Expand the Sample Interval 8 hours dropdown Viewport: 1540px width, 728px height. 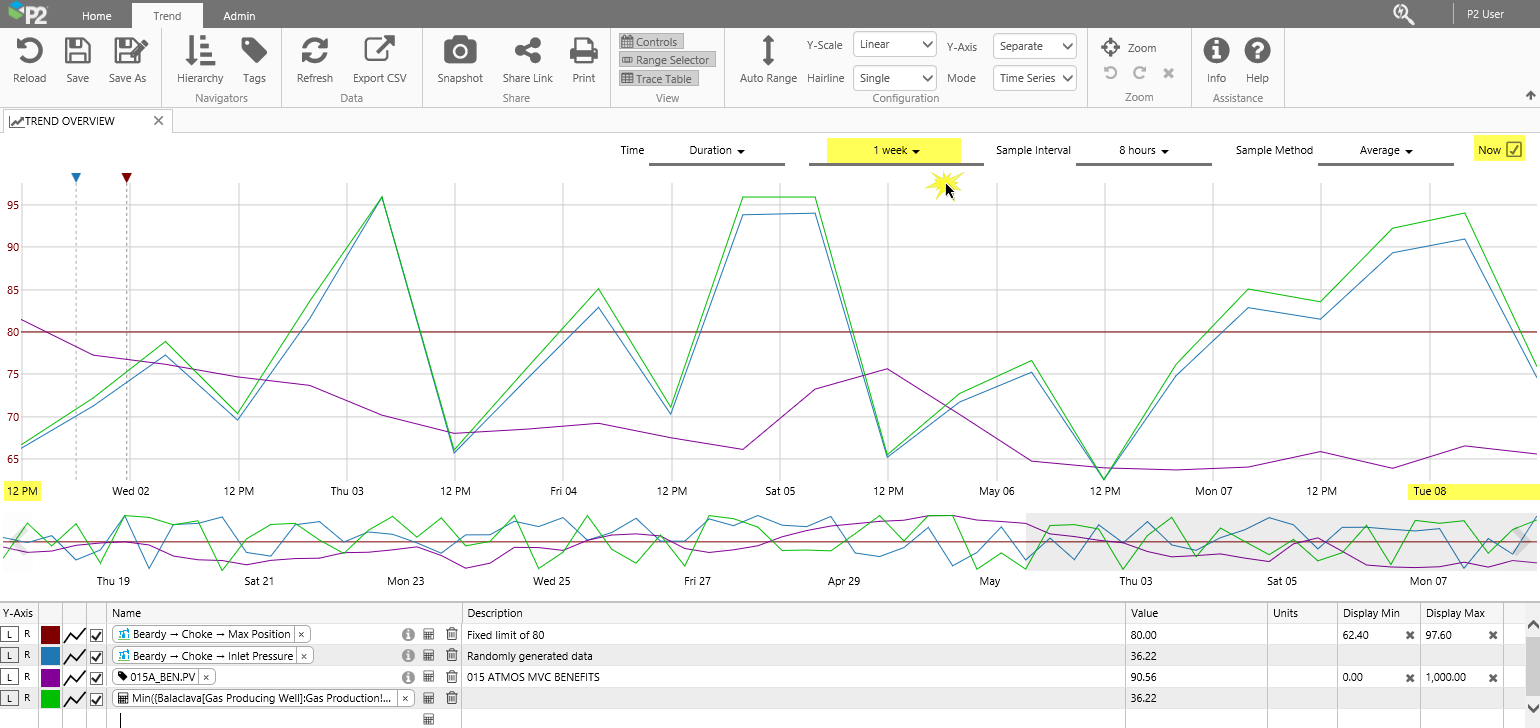tap(1143, 150)
